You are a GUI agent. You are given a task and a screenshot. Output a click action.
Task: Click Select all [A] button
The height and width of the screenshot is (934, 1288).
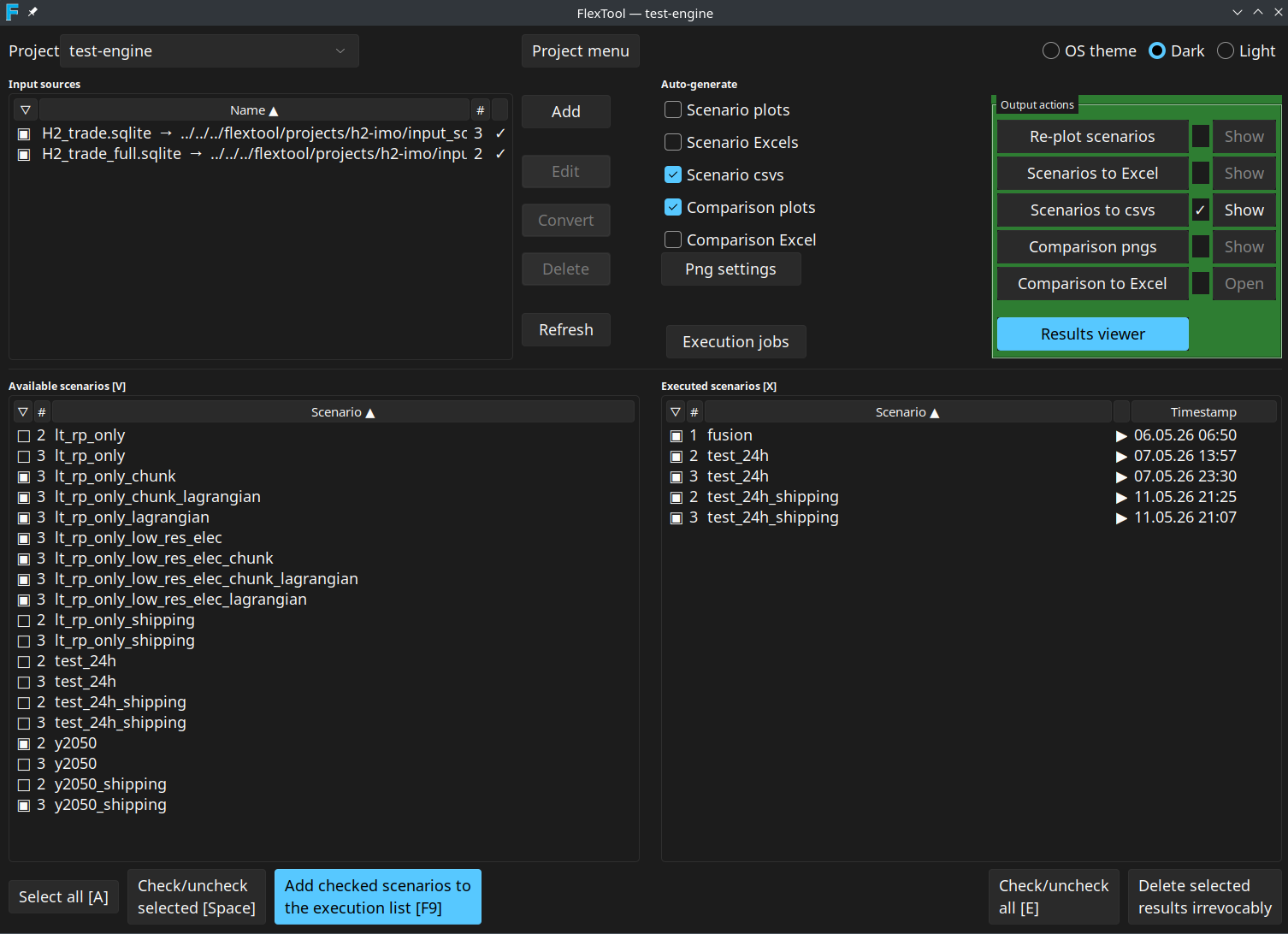[63, 896]
